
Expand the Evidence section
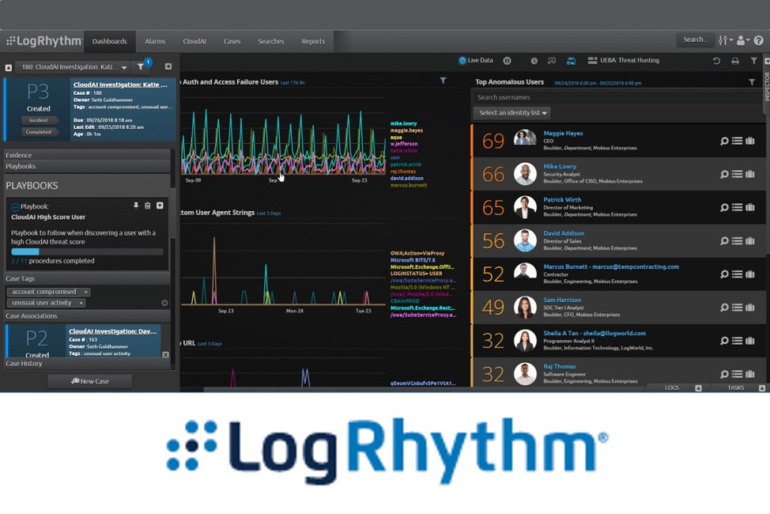(x=19, y=155)
